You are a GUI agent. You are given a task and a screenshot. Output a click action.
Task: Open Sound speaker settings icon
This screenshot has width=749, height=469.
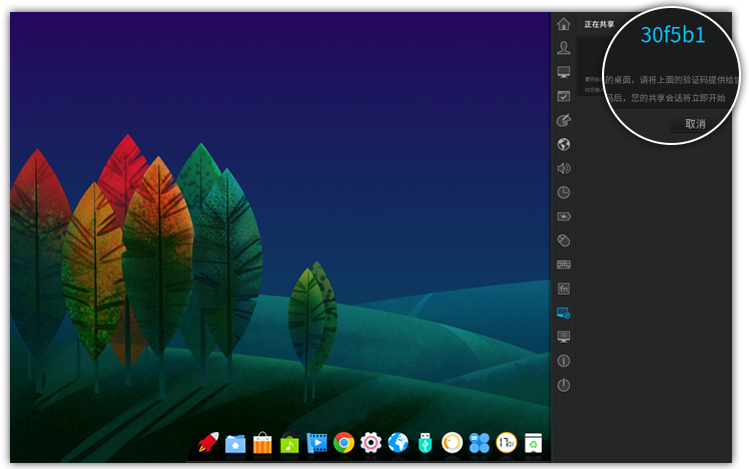pyautogui.click(x=564, y=168)
